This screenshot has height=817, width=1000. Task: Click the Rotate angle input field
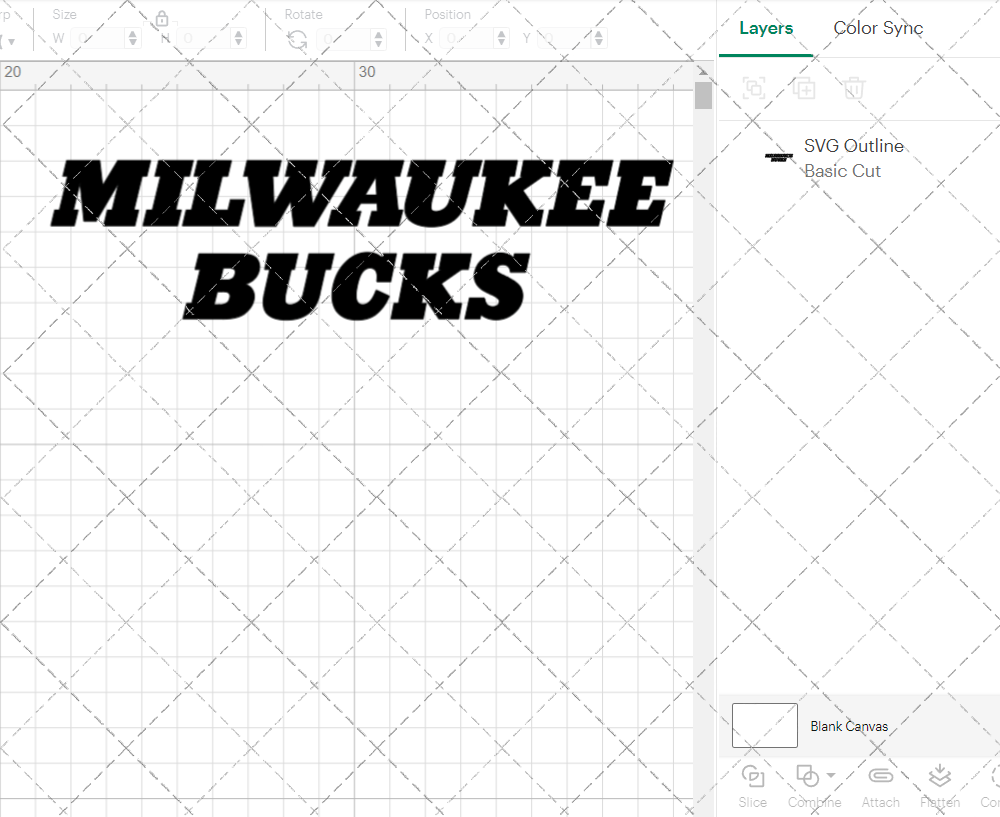(x=345, y=37)
